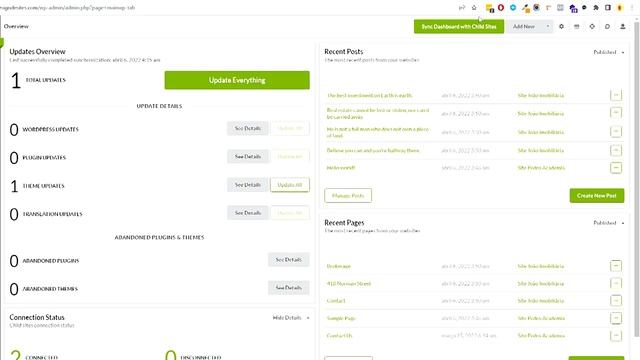Collapse Connection Status with Hide Details
This screenshot has width=640, height=360.
click(291, 318)
